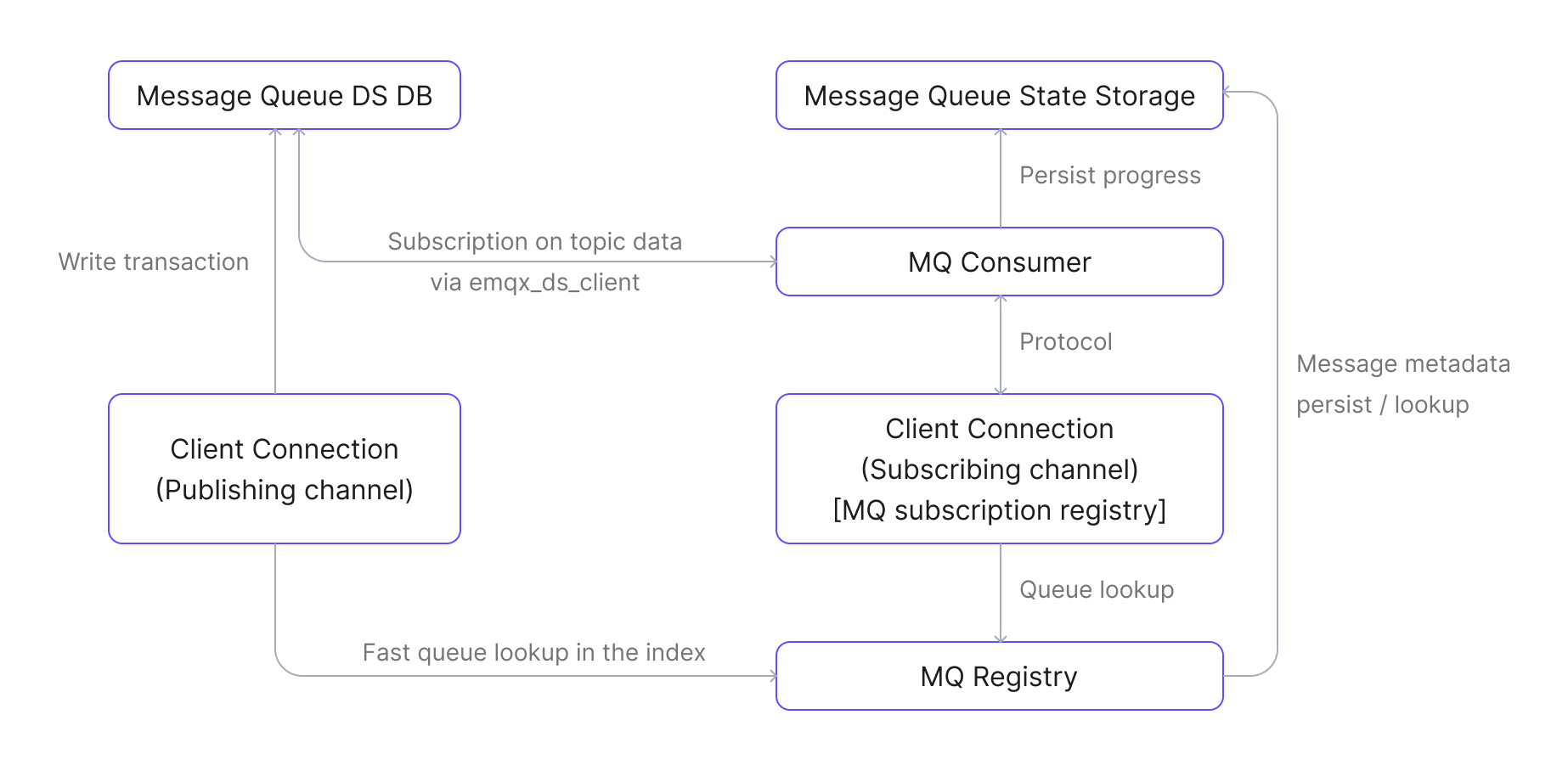The image size is (1568, 771).
Task: Click the MQ Consumer box
Action: click(x=999, y=262)
